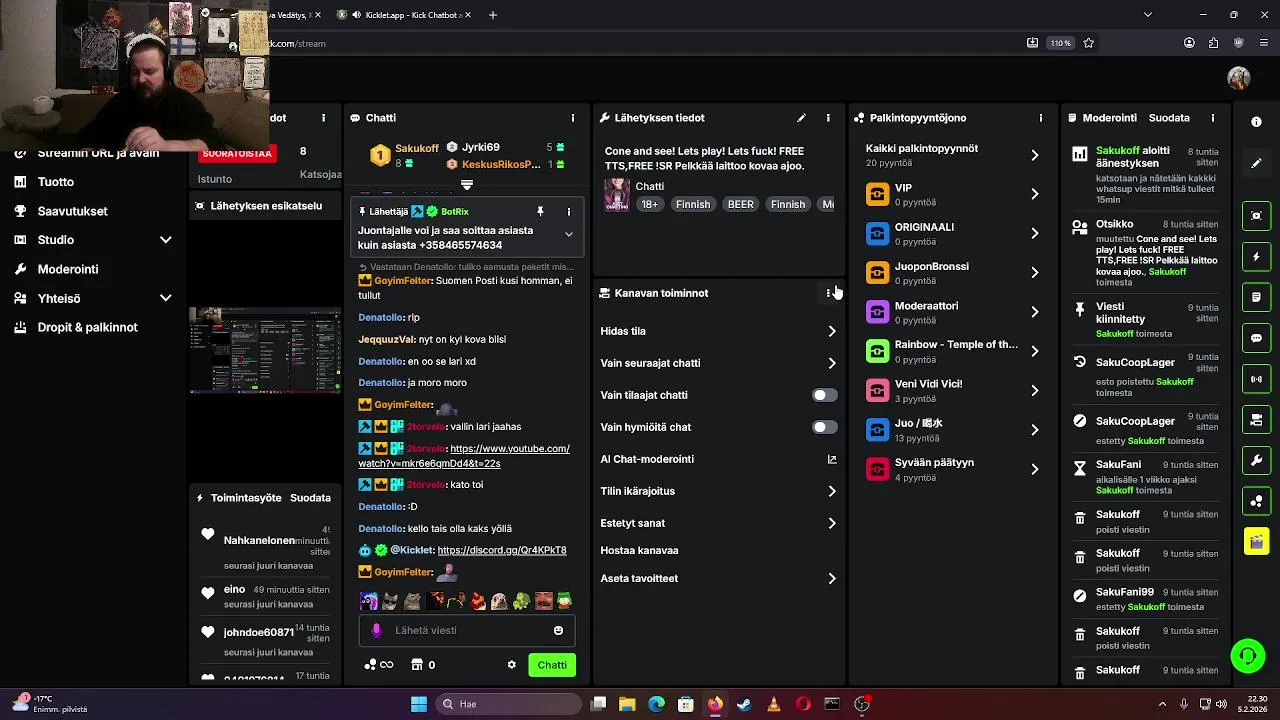
Task: Open Syvään päätyyn reward requests
Action: [x=953, y=469]
